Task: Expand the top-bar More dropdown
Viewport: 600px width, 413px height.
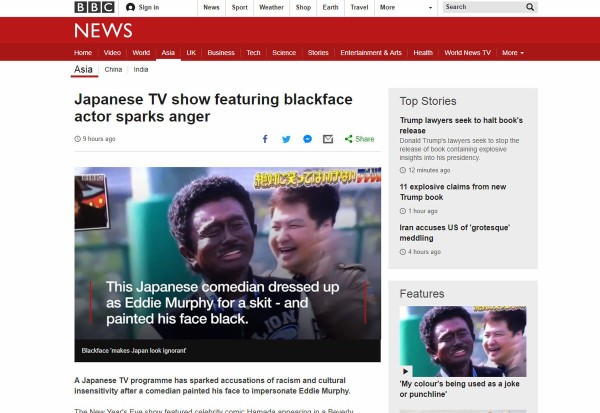Action: click(x=390, y=7)
